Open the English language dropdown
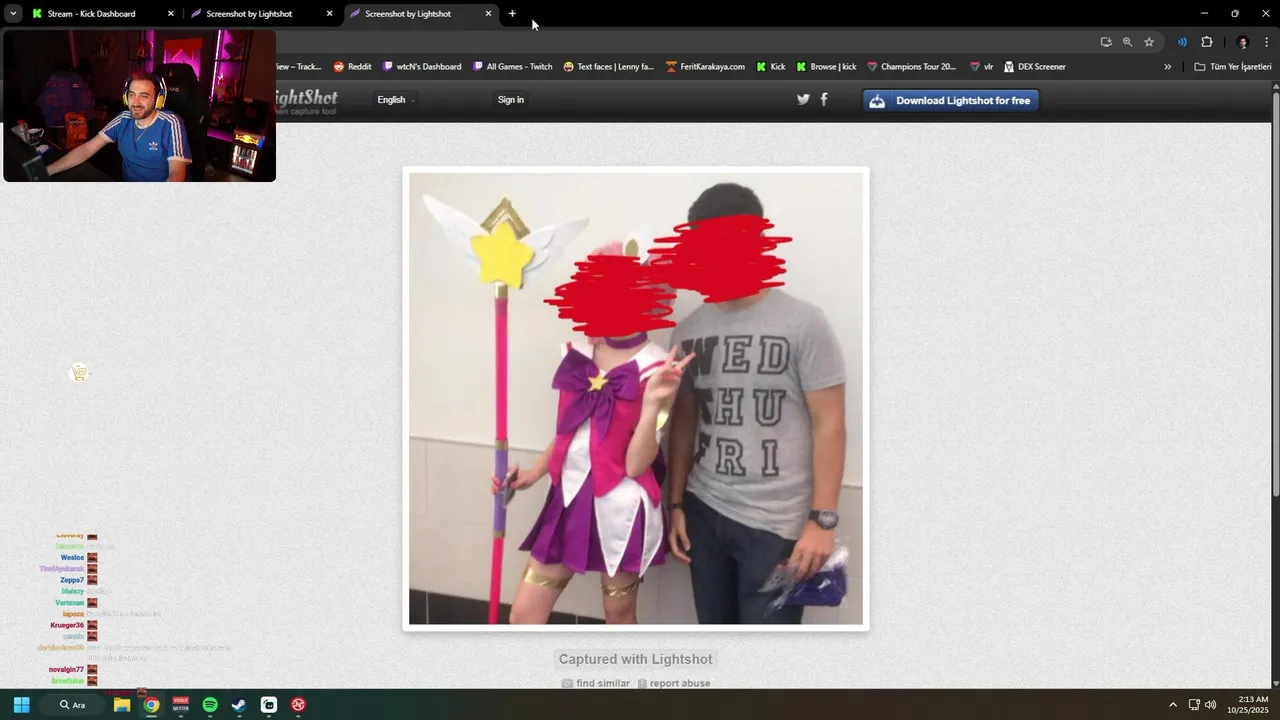This screenshot has width=1280, height=720. (x=396, y=100)
